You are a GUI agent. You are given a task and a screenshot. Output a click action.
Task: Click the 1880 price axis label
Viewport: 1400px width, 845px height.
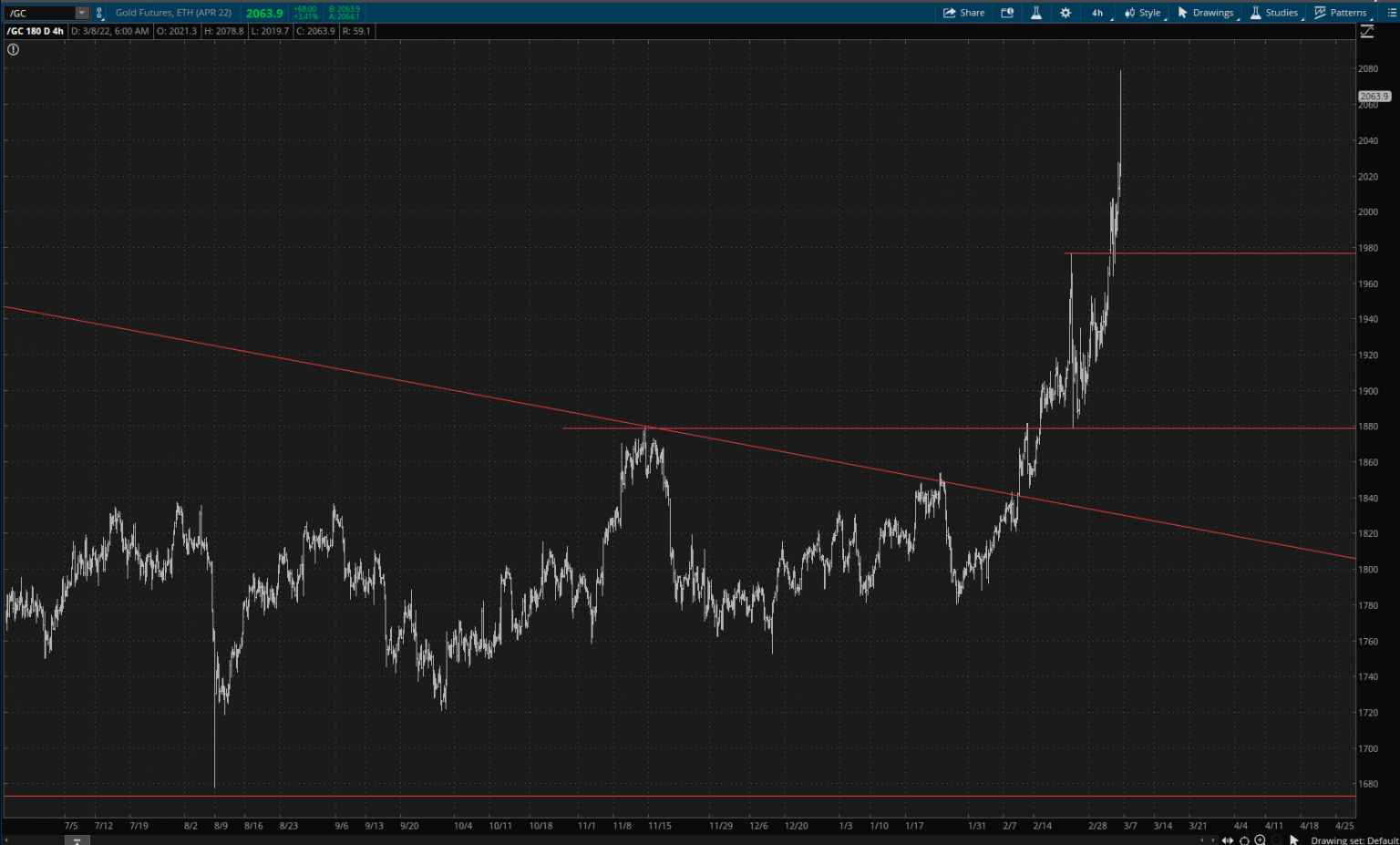pyautogui.click(x=1368, y=427)
